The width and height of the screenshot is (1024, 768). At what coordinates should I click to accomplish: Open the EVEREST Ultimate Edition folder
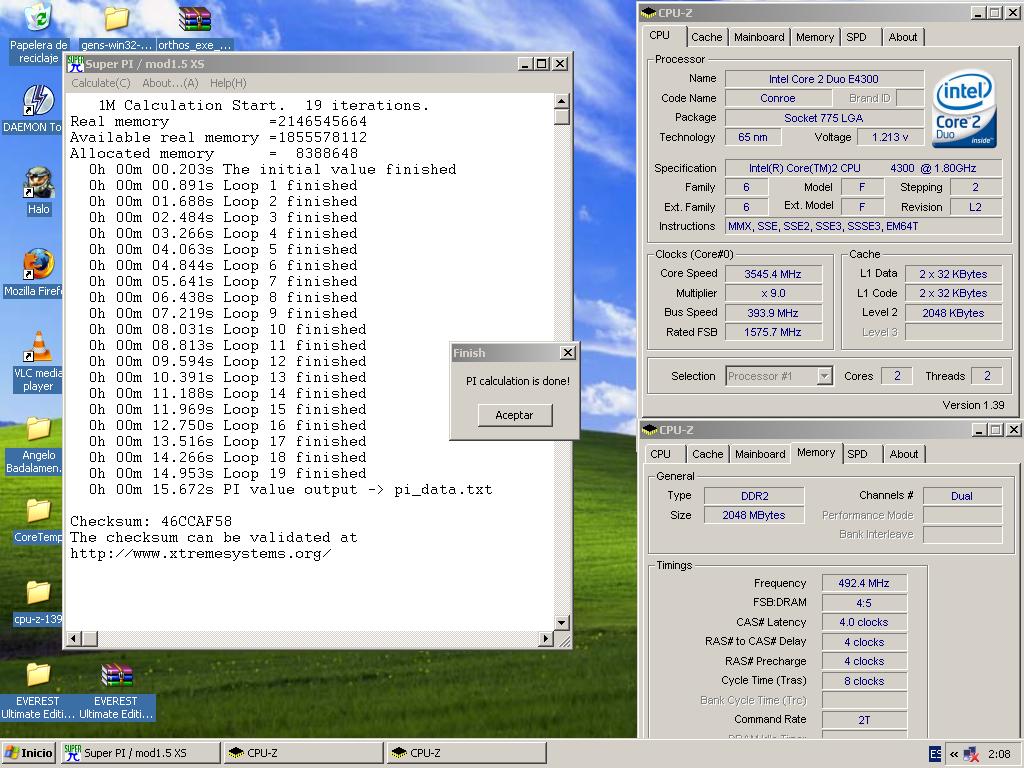pos(38,675)
